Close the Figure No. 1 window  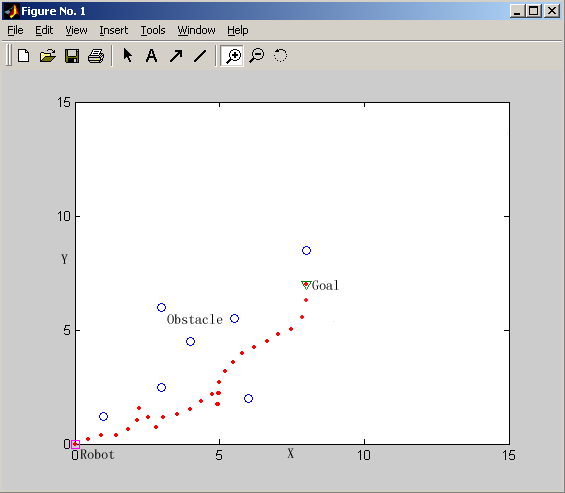[x=552, y=11]
